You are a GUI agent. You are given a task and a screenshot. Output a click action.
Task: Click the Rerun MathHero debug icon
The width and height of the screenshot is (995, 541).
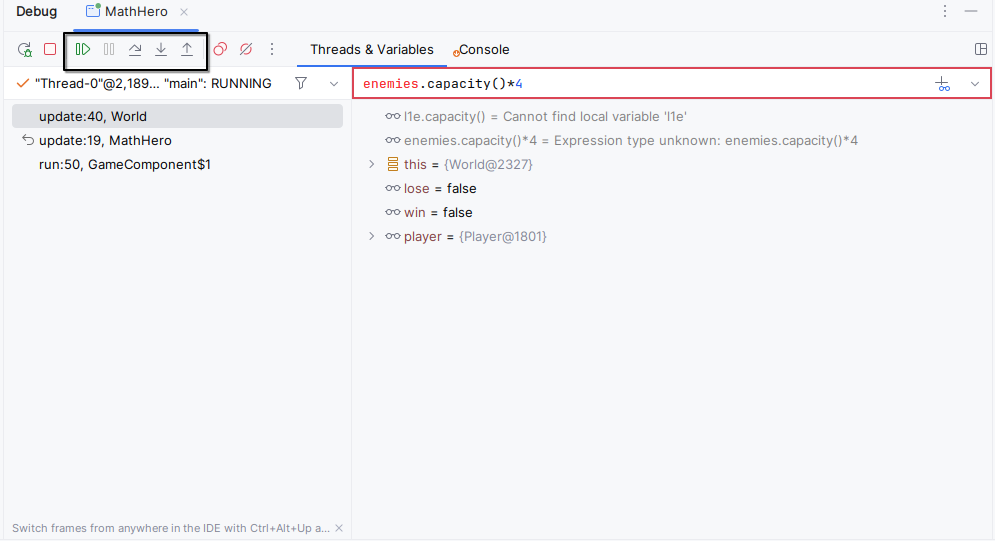[25, 49]
